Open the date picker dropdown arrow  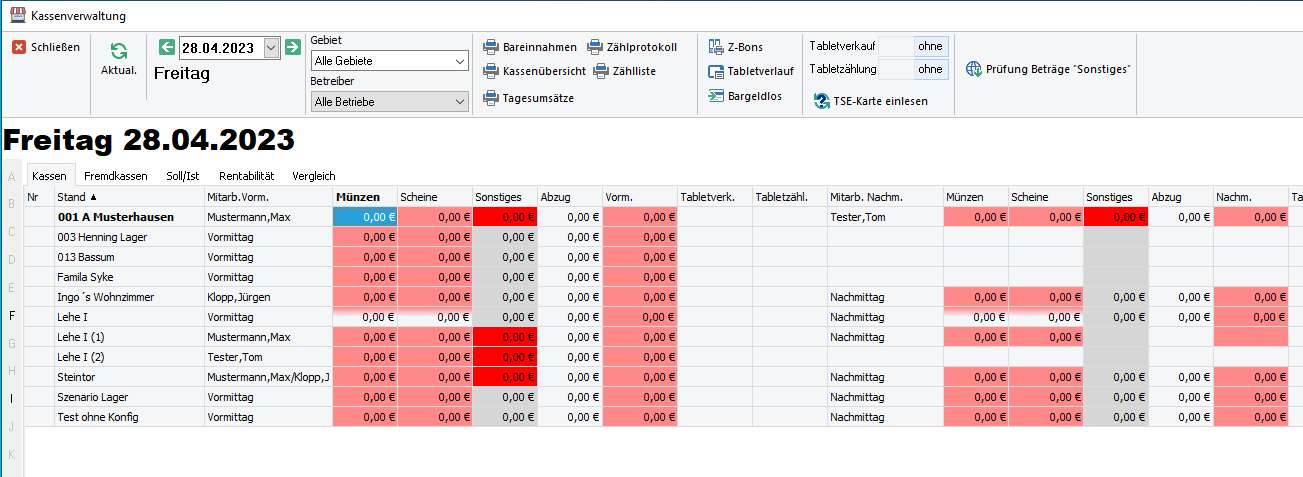coord(272,48)
